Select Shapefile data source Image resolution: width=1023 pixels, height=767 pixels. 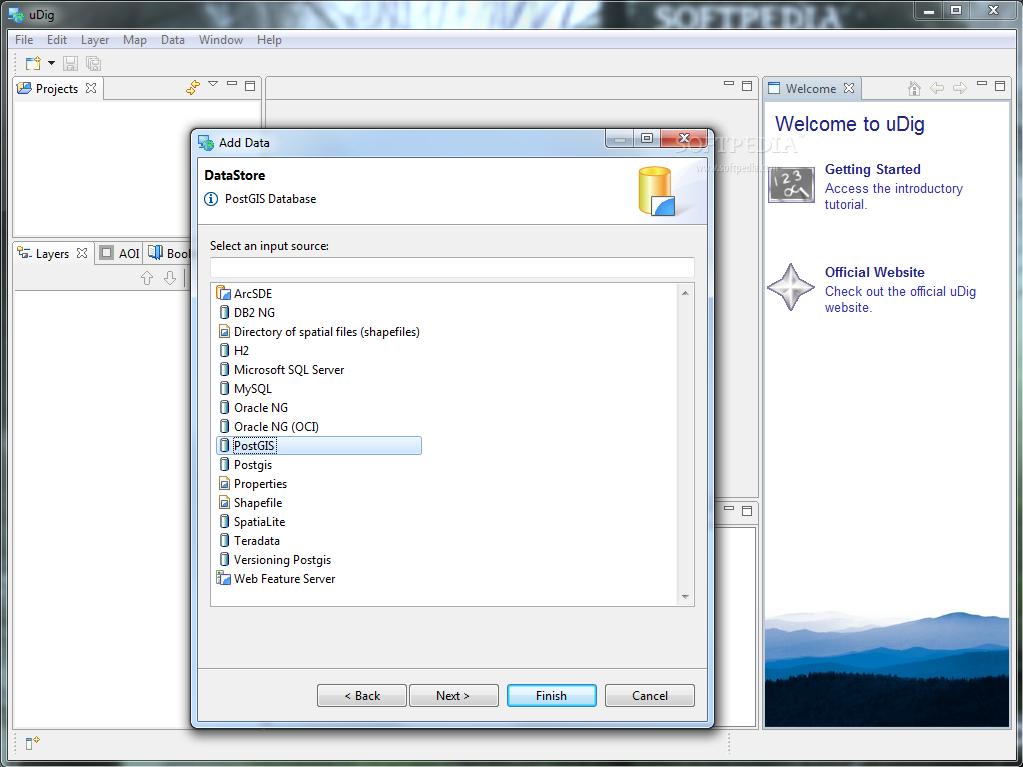[x=250, y=502]
